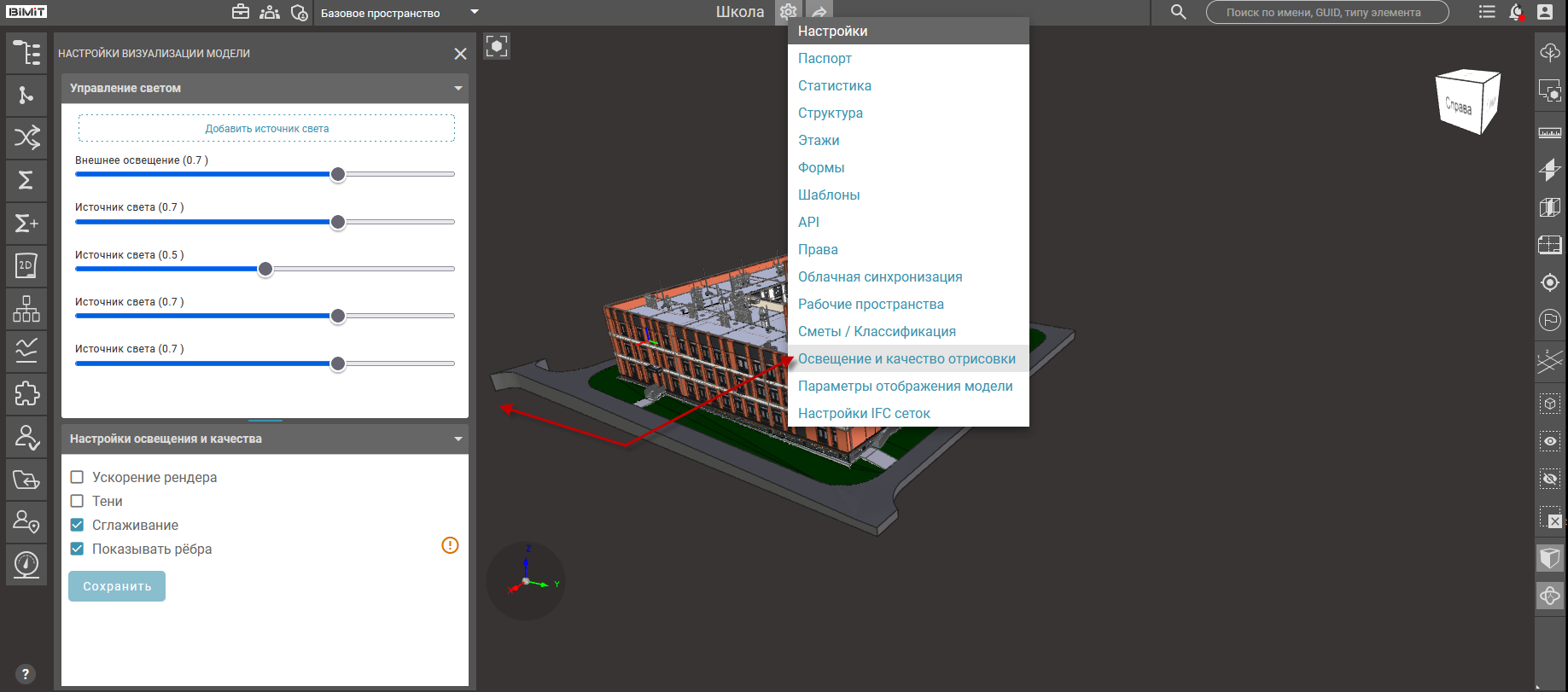1568x692 pixels.
Task: Enable the Ускорение рендера checkbox
Action: click(77, 477)
